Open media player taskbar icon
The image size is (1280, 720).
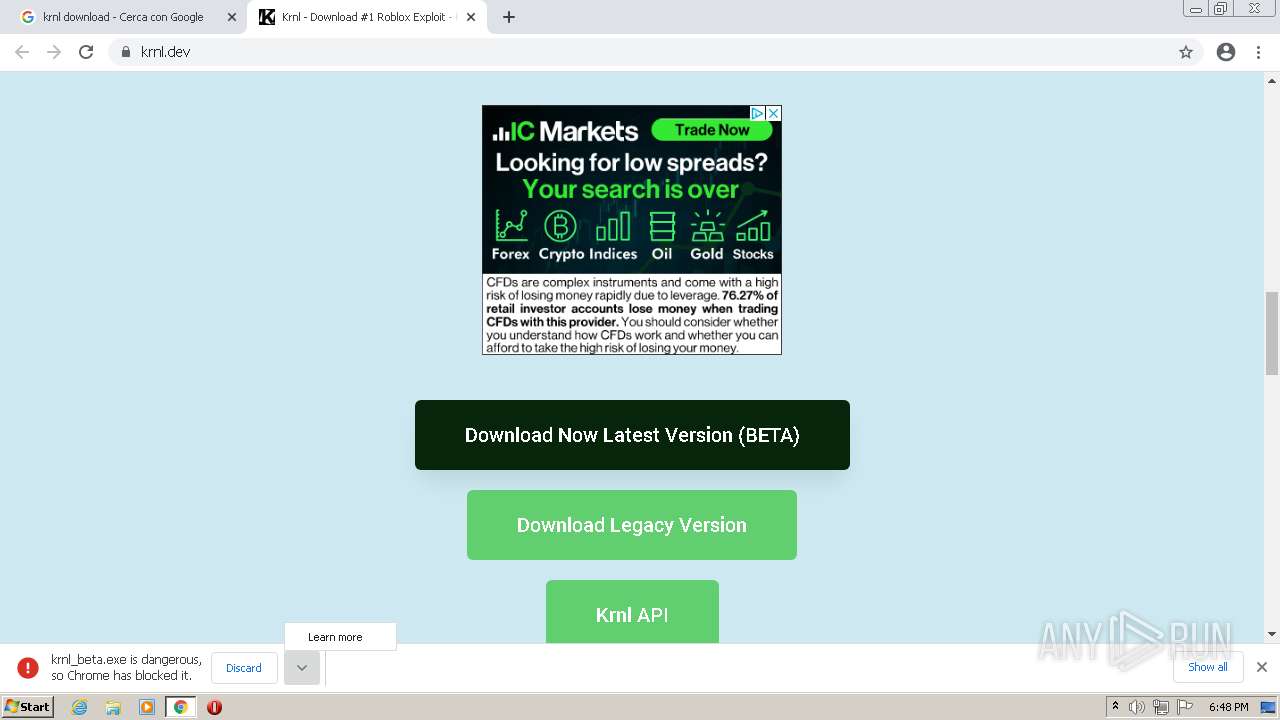point(147,707)
